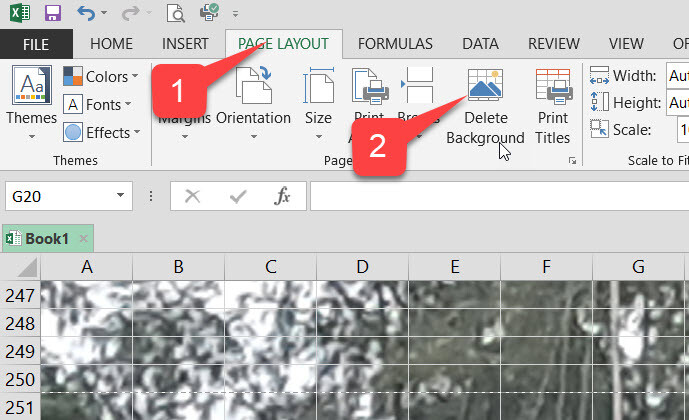Click the Save floppy disk icon
This screenshot has height=420, width=689.
point(53,13)
